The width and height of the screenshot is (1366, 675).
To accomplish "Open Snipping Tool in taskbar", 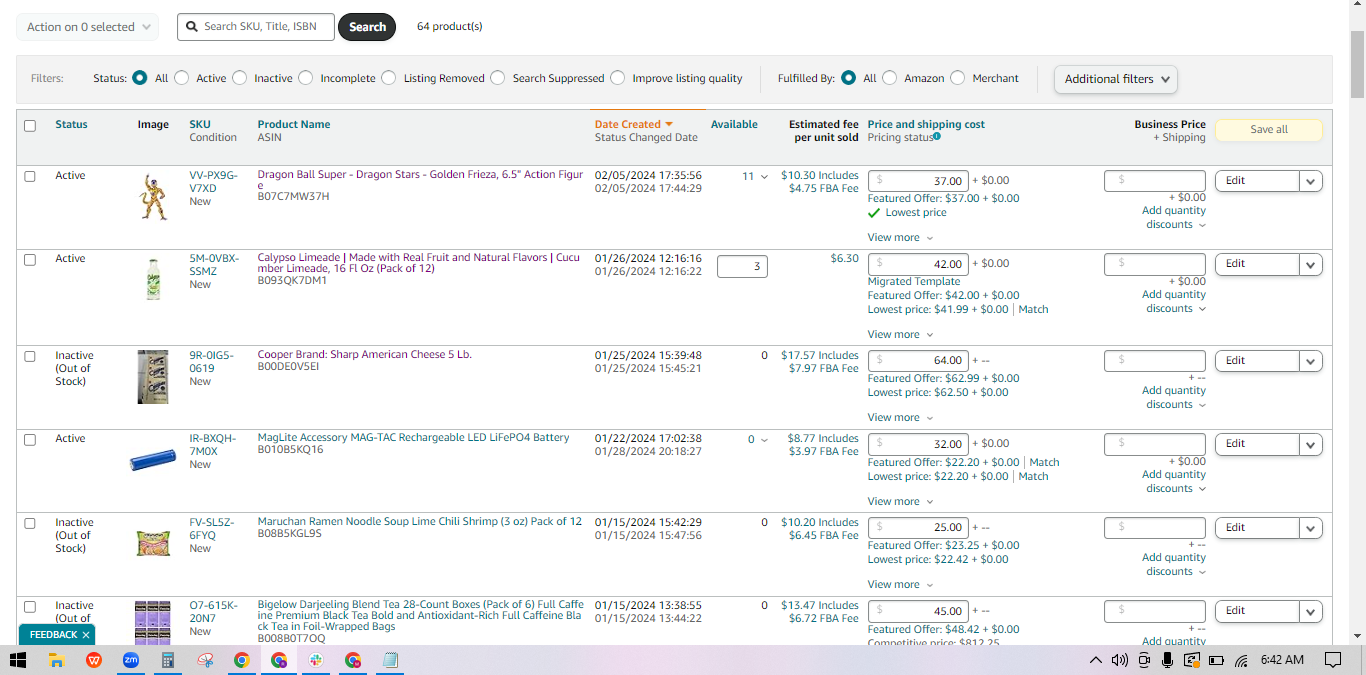I will pos(205,660).
